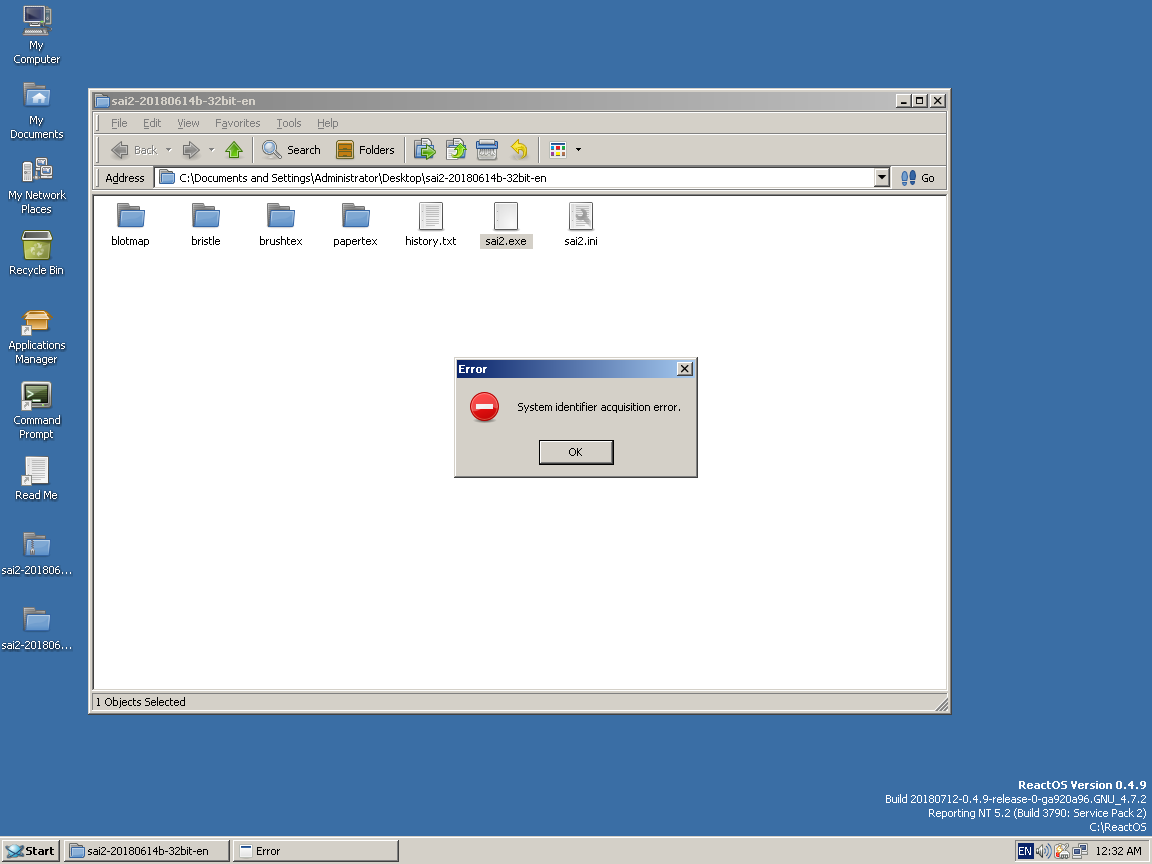Viewport: 1152px width, 864px height.
Task: Open the Favorites menu
Action: click(237, 123)
